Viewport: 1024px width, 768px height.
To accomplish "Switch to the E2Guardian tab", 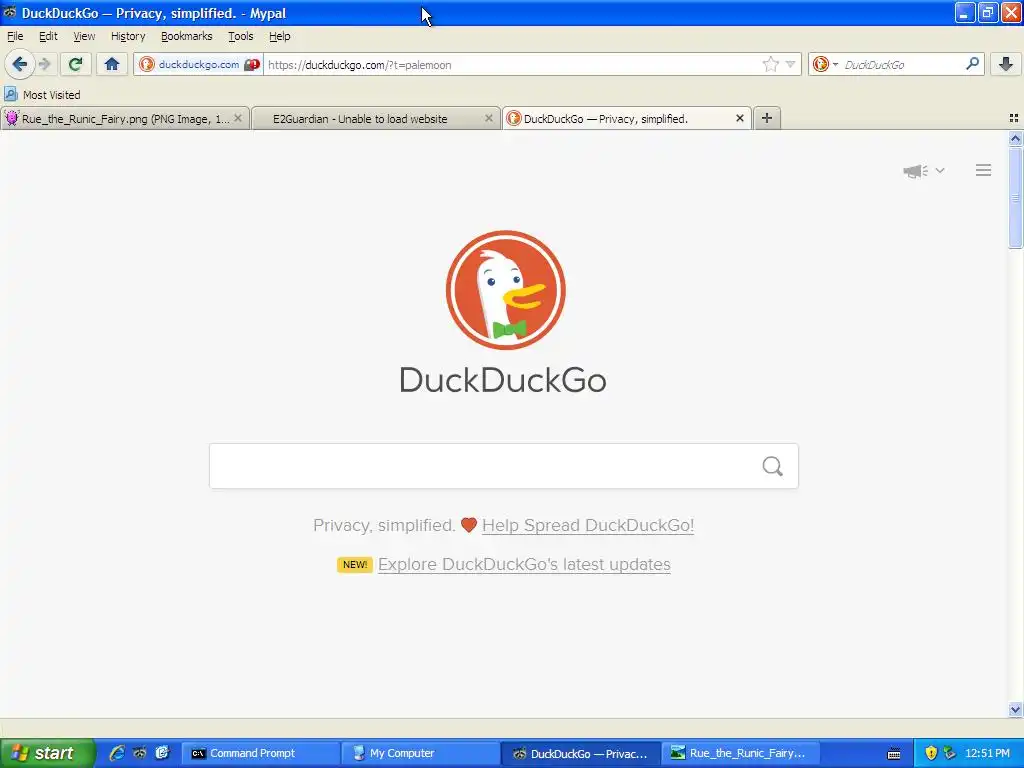I will [360, 119].
